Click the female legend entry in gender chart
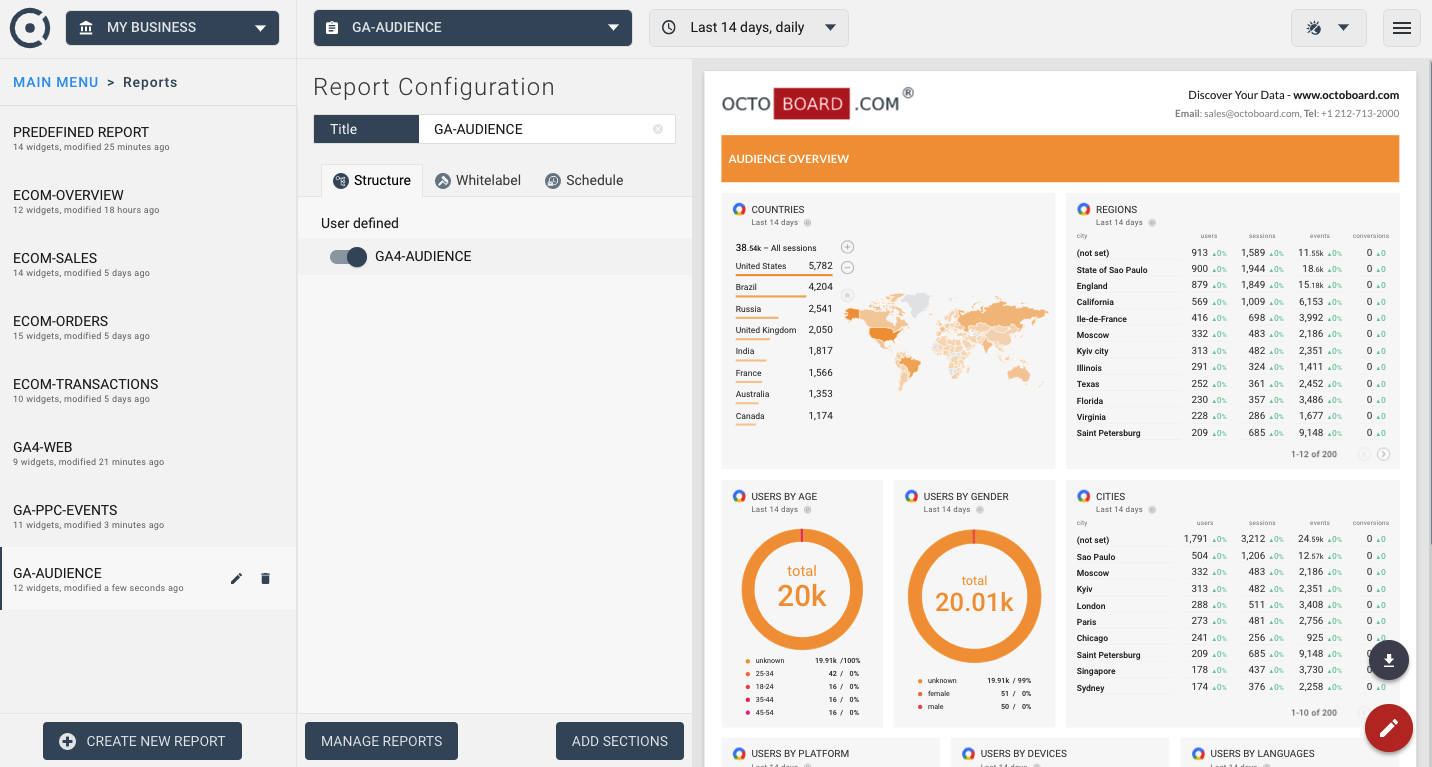The image size is (1432, 767). (x=974, y=693)
